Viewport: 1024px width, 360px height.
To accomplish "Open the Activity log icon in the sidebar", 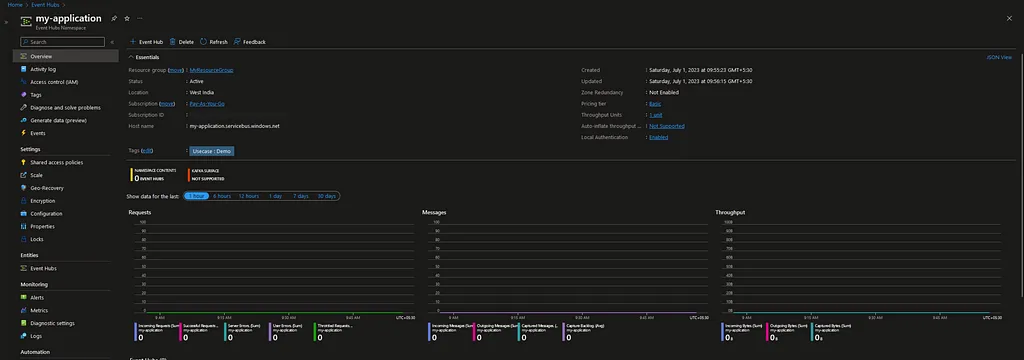I will tap(24, 69).
